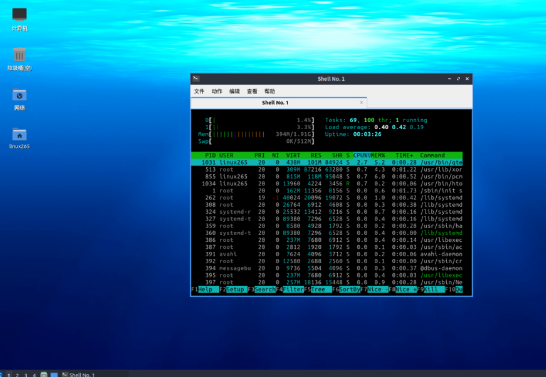This screenshot has height=377, width=546.
Task: Click the Tasks summary line
Action: click(x=376, y=120)
